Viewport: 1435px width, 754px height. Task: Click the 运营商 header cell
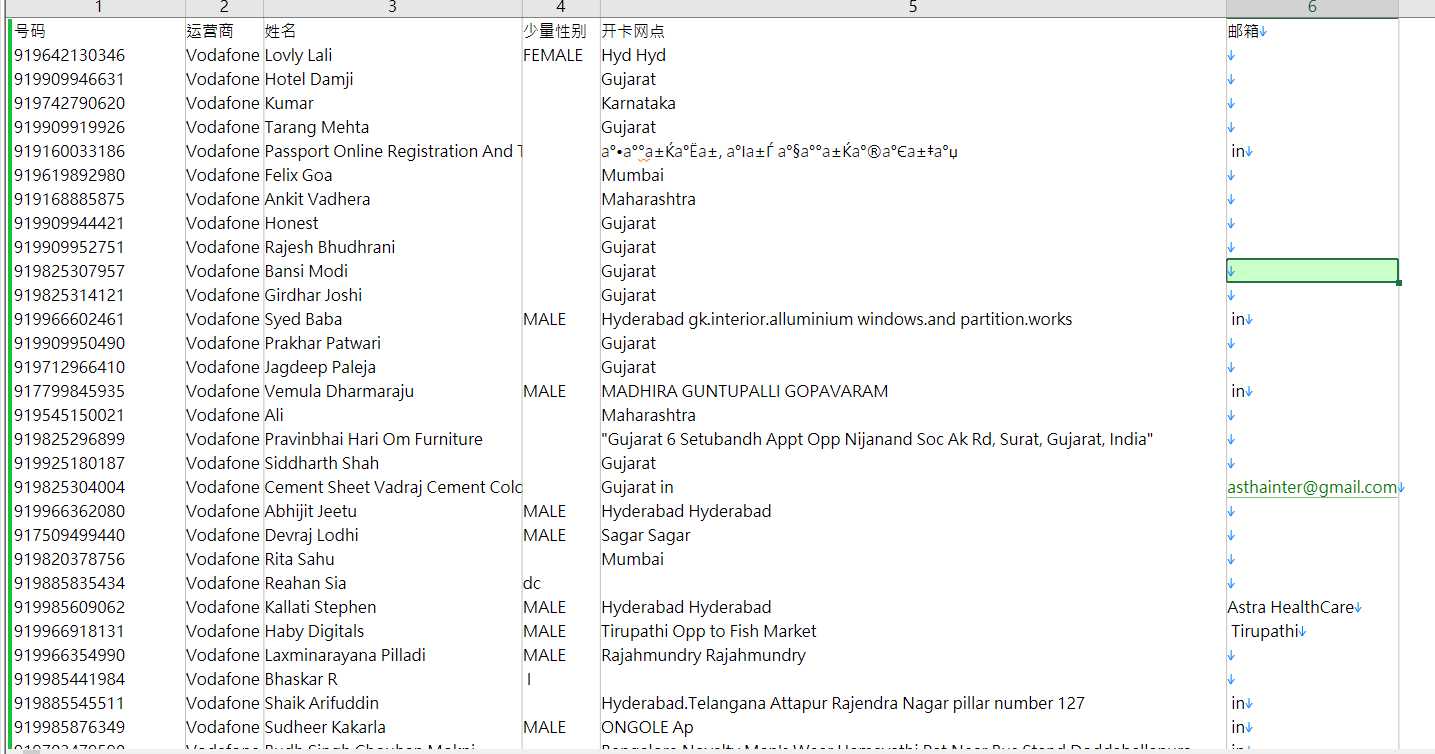pyautogui.click(x=224, y=31)
